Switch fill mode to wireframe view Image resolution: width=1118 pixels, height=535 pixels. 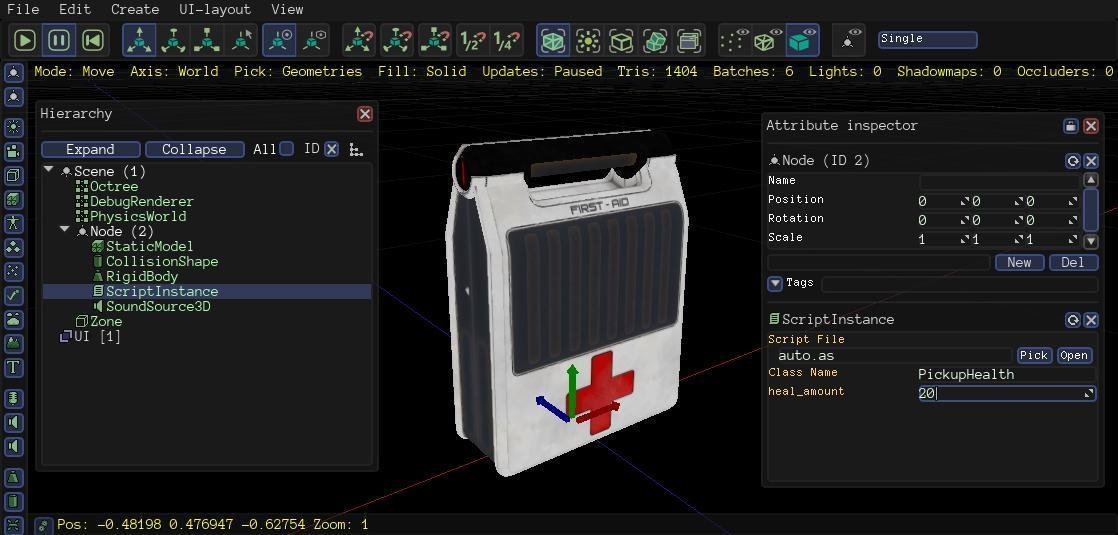coord(767,40)
